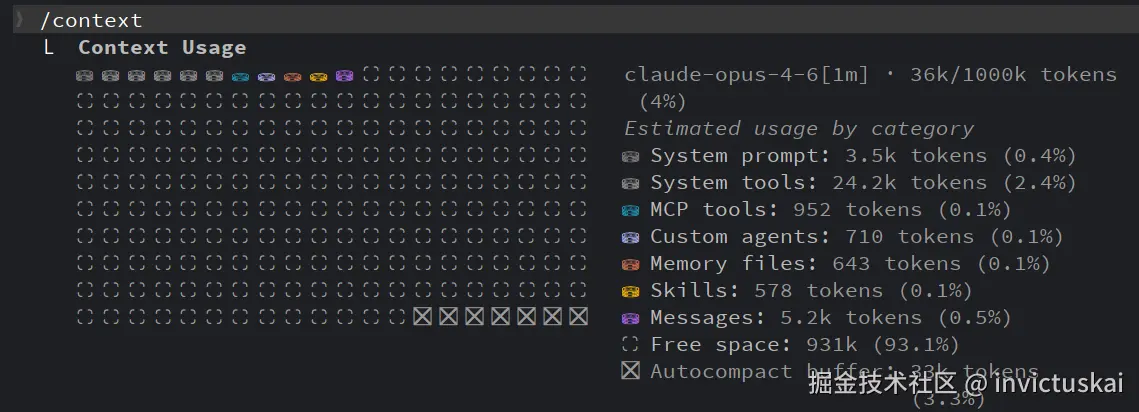The width and height of the screenshot is (1139, 412).
Task: Click the purple Messages block in the grid
Action: pos(344,75)
